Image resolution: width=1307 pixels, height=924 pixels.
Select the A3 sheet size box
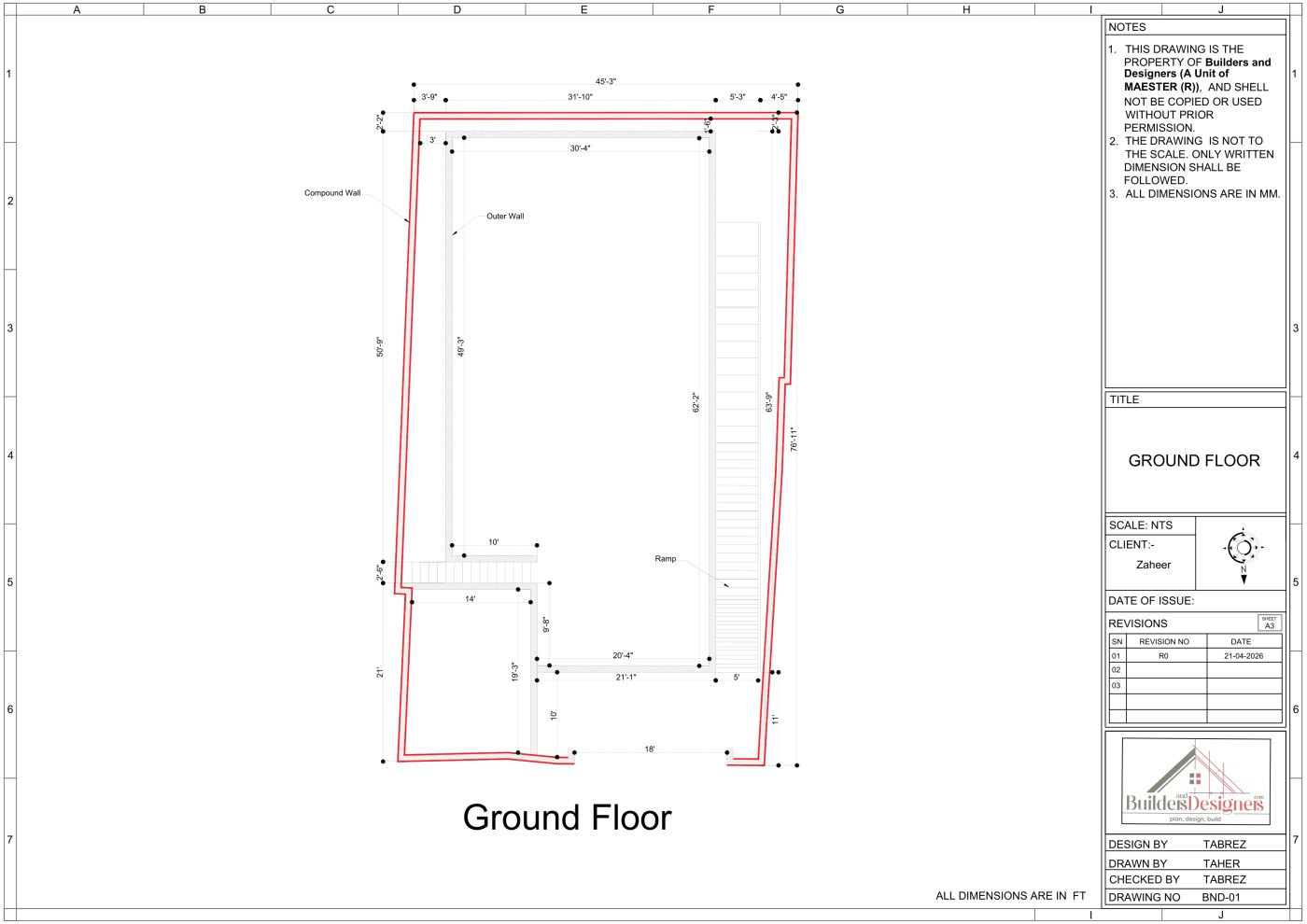pyautogui.click(x=1269, y=623)
